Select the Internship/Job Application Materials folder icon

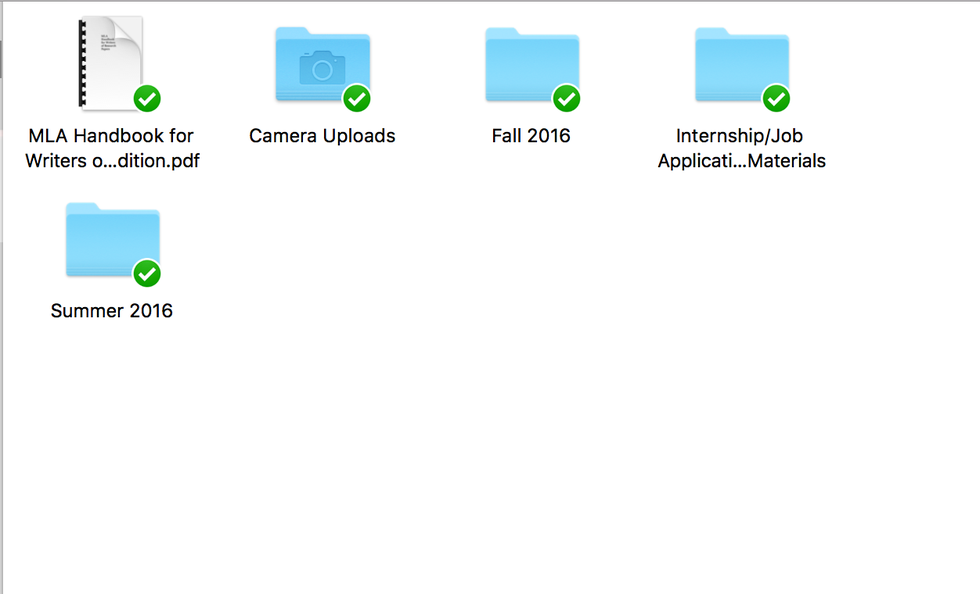742,65
